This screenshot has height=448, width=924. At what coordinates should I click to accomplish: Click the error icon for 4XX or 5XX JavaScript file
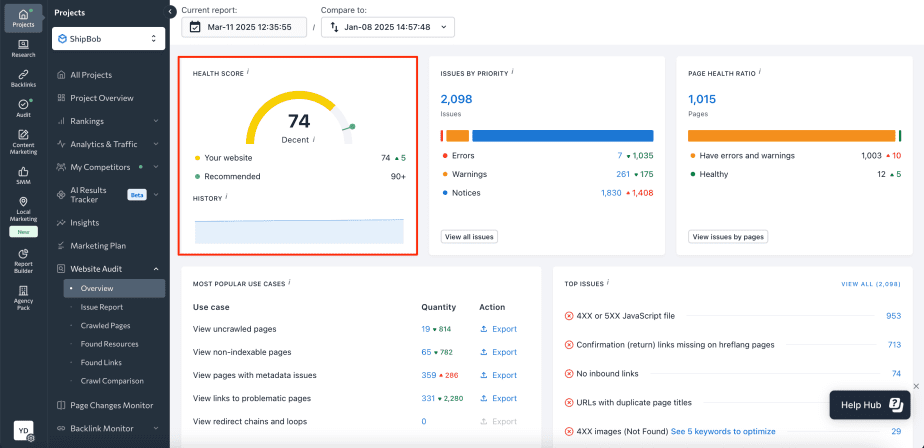pos(569,316)
